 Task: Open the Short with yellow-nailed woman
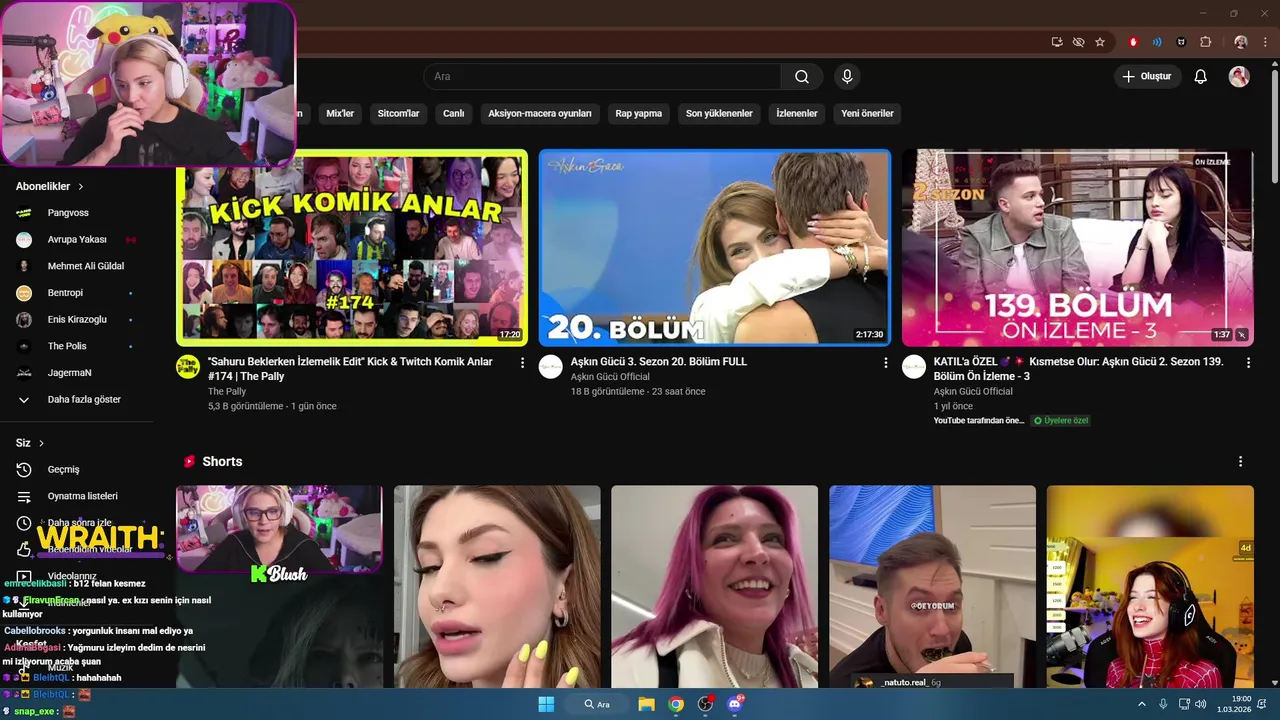(x=497, y=587)
